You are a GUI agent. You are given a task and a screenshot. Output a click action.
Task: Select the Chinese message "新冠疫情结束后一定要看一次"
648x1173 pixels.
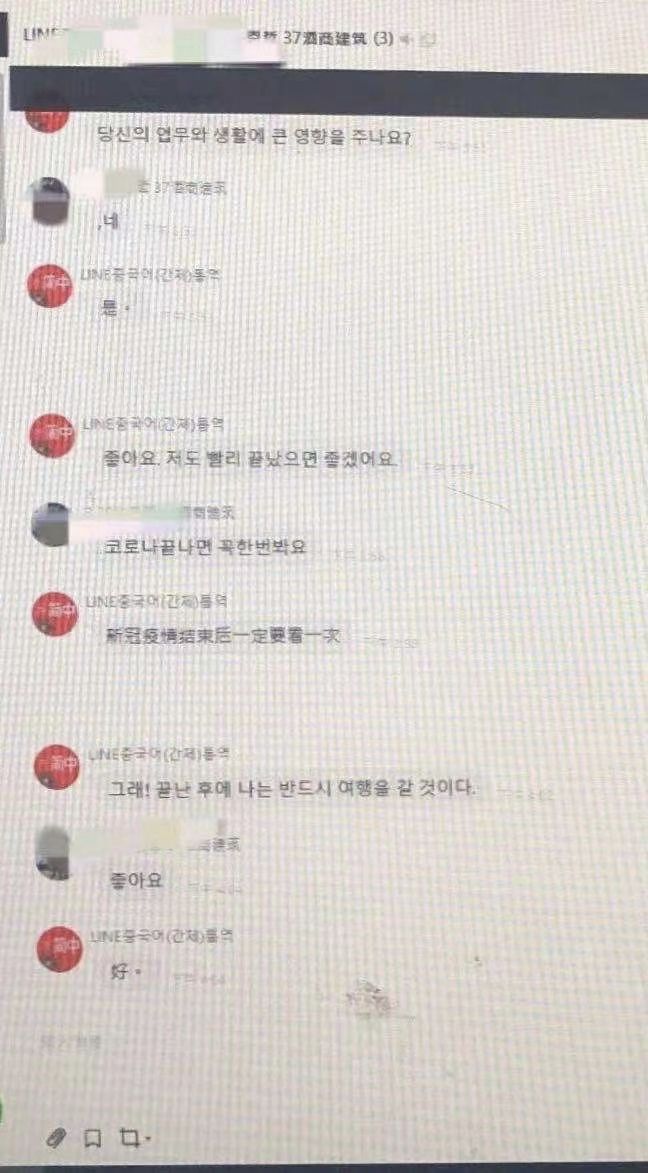coord(224,635)
